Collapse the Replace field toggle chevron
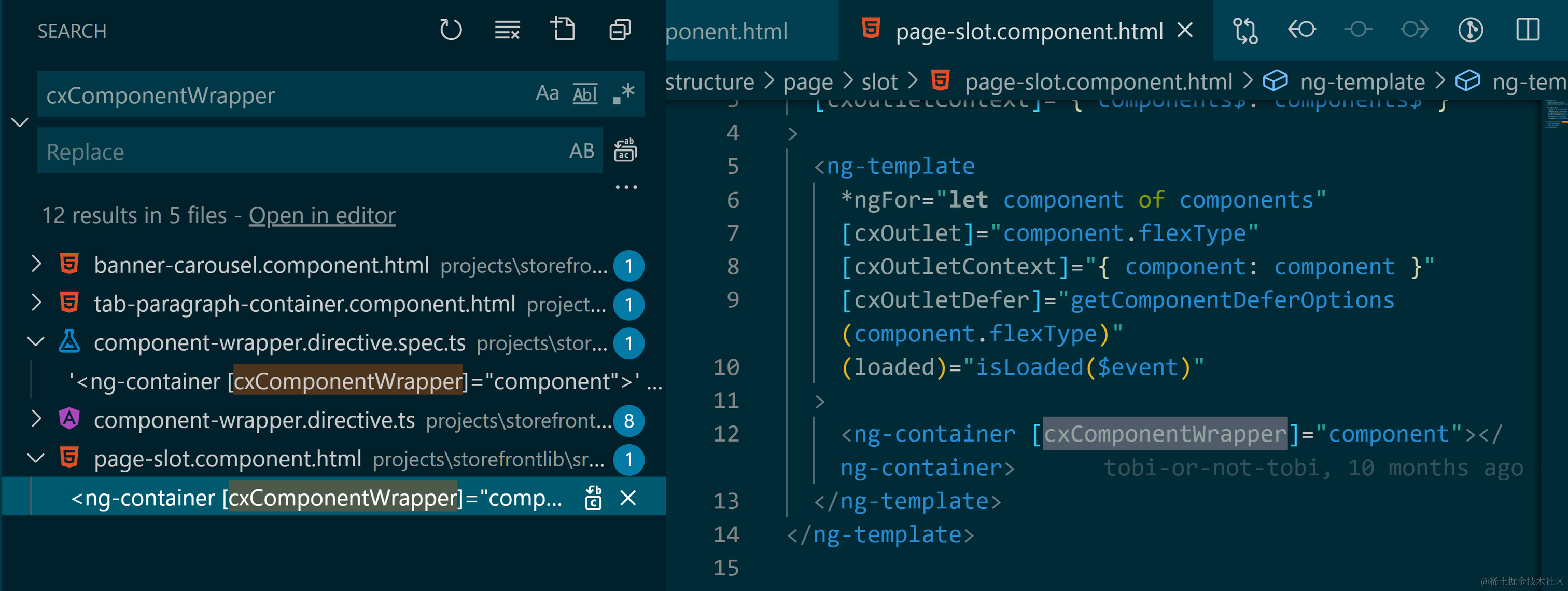1568x591 pixels. (x=20, y=122)
